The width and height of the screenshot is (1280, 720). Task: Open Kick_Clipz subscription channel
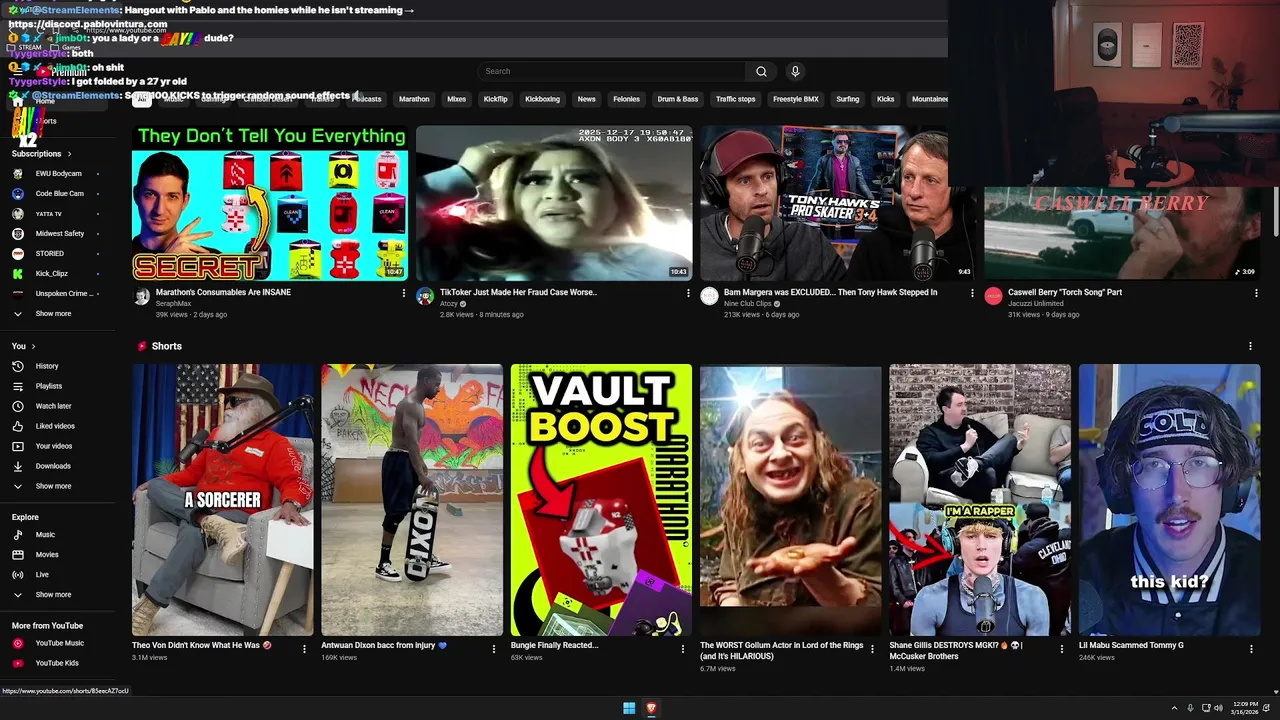coord(51,274)
